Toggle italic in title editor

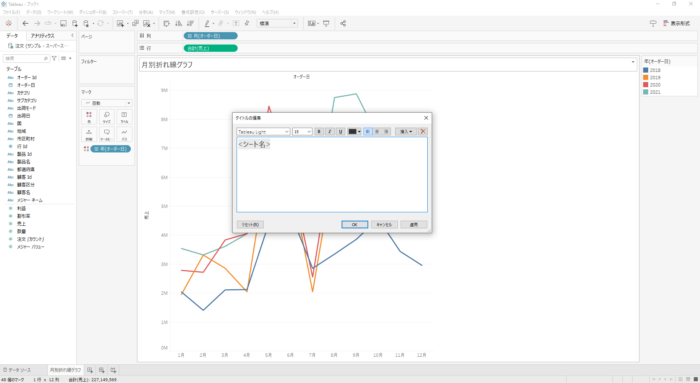[329, 132]
